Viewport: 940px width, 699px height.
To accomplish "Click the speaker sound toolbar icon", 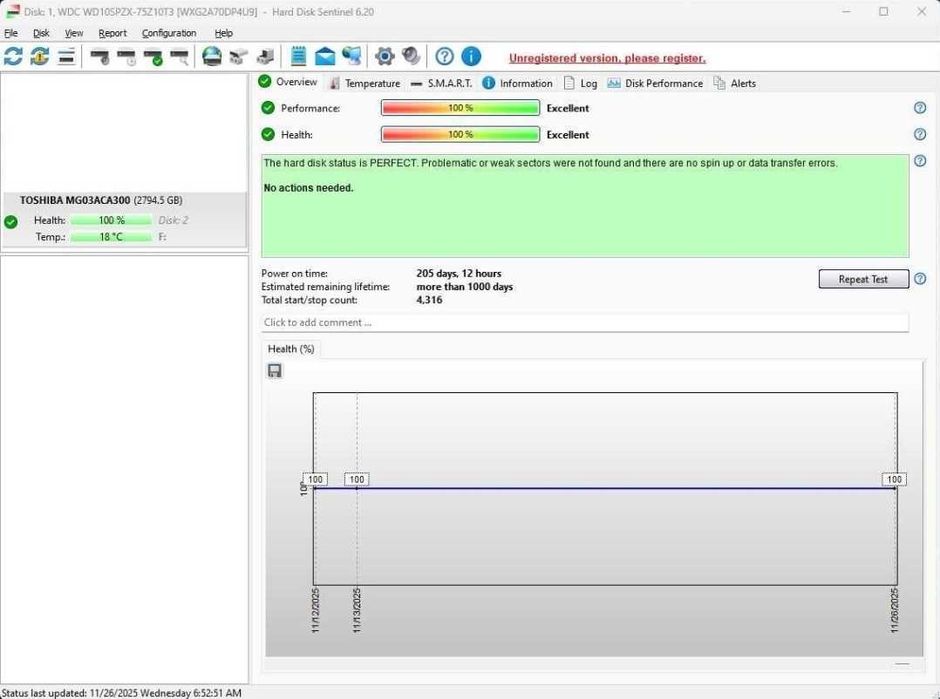I will pos(411,56).
